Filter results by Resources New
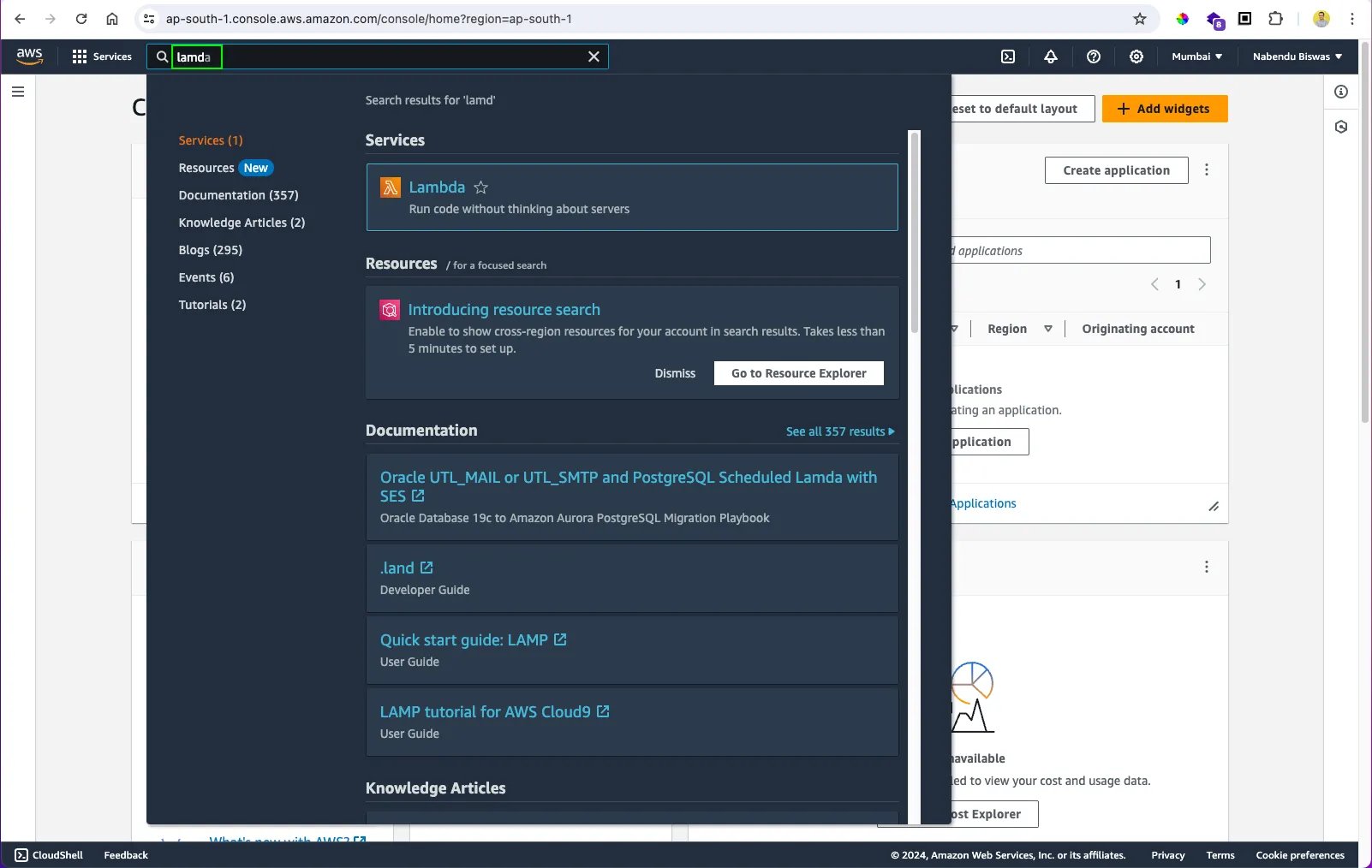1372x868 pixels. (225, 168)
